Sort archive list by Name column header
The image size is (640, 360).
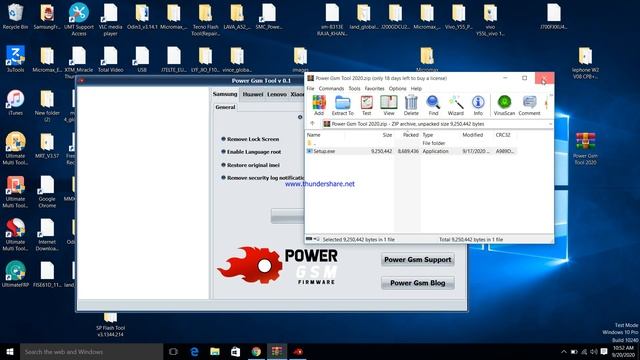click(x=313, y=135)
